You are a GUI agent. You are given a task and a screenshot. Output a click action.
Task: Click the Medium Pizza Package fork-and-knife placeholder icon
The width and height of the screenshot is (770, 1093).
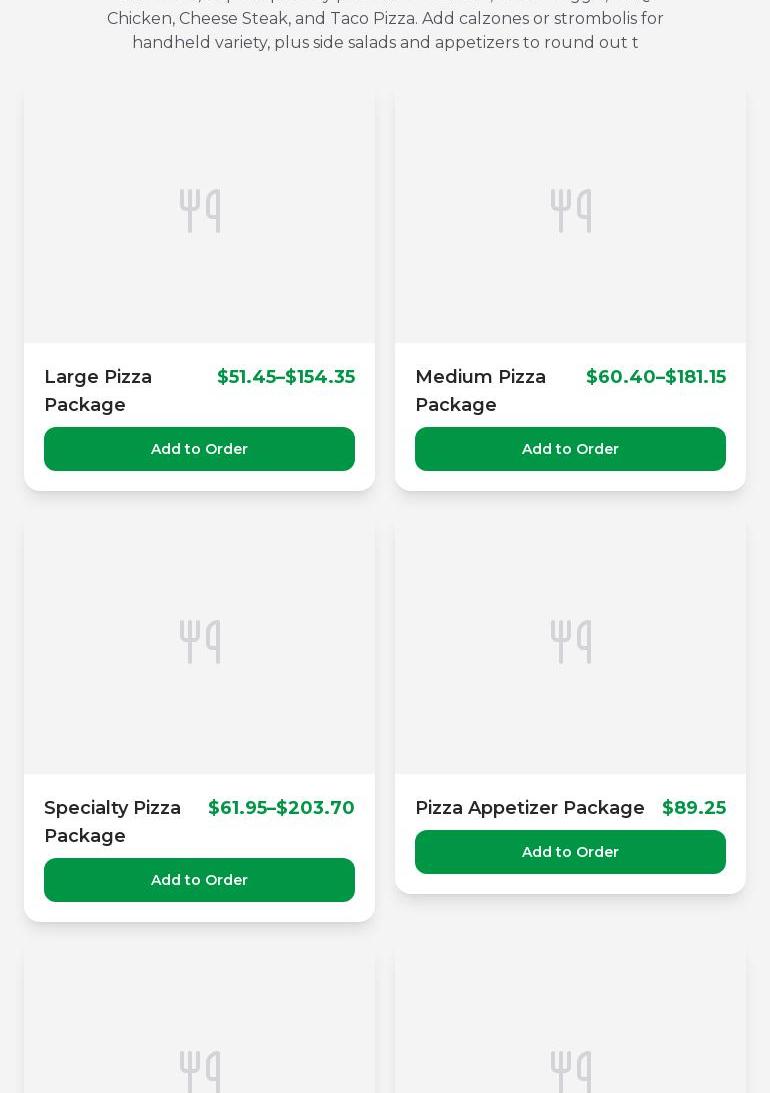pos(570,211)
